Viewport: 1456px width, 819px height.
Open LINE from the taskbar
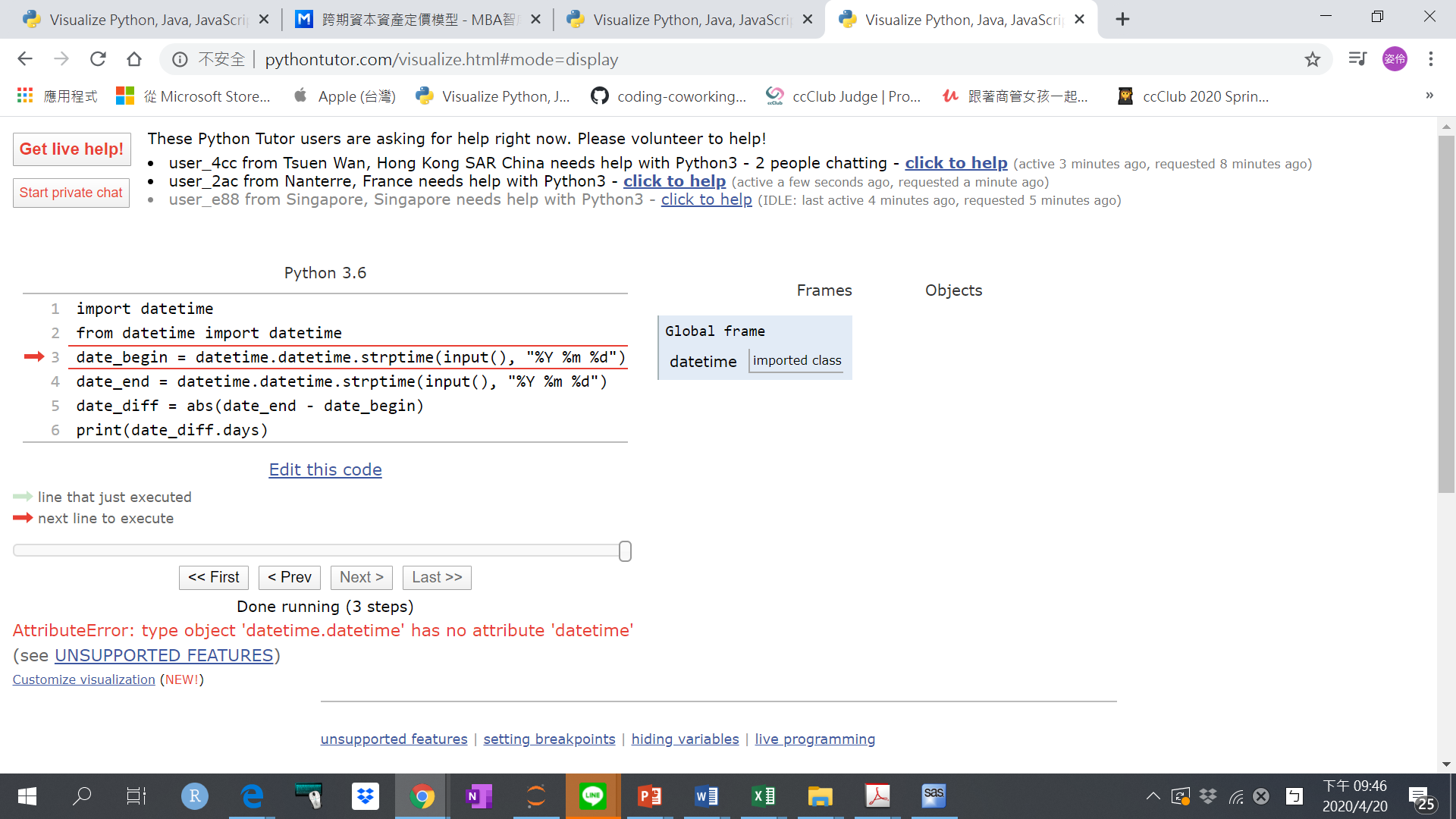pyautogui.click(x=592, y=795)
